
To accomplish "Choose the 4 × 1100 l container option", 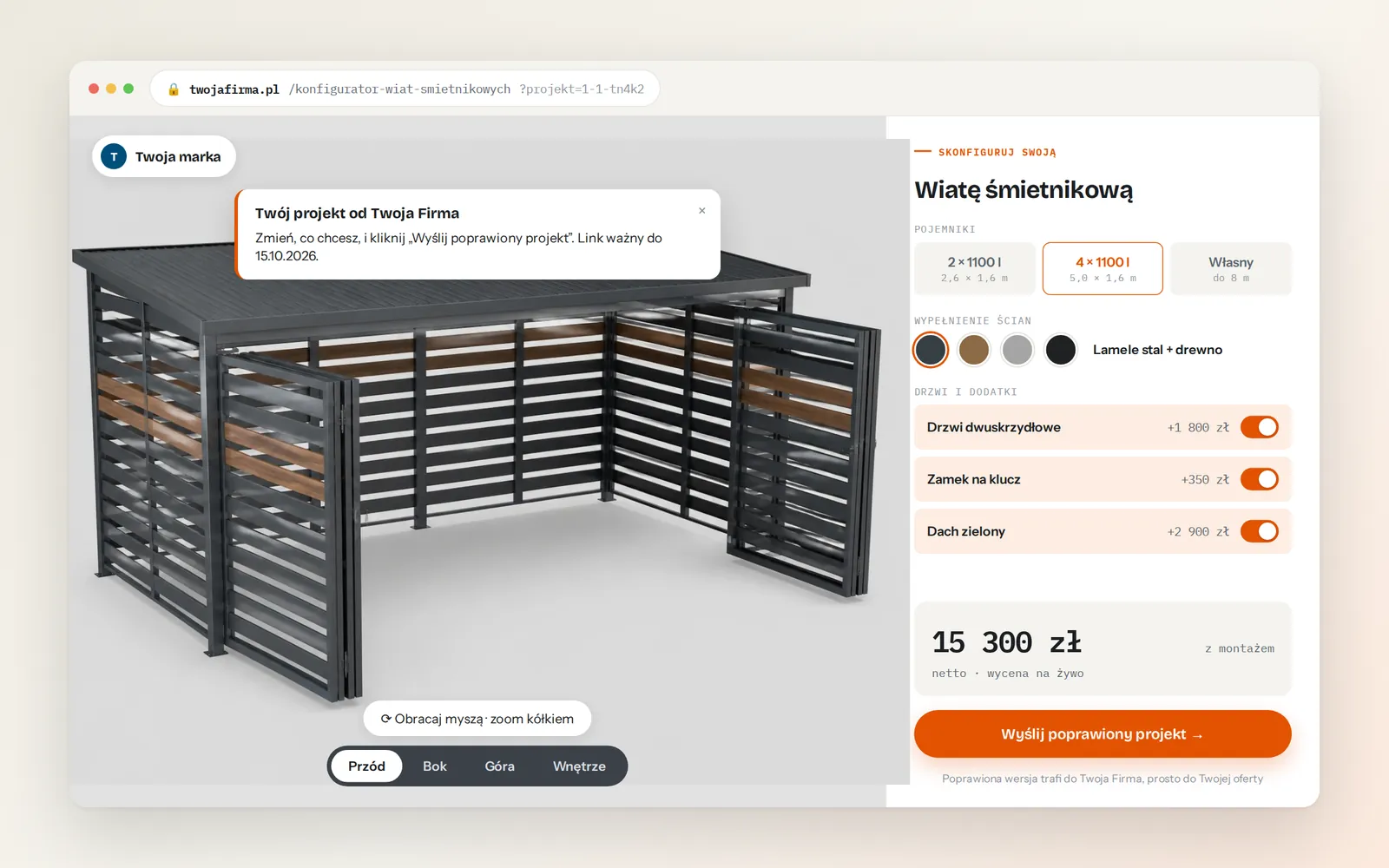I will click(1103, 269).
